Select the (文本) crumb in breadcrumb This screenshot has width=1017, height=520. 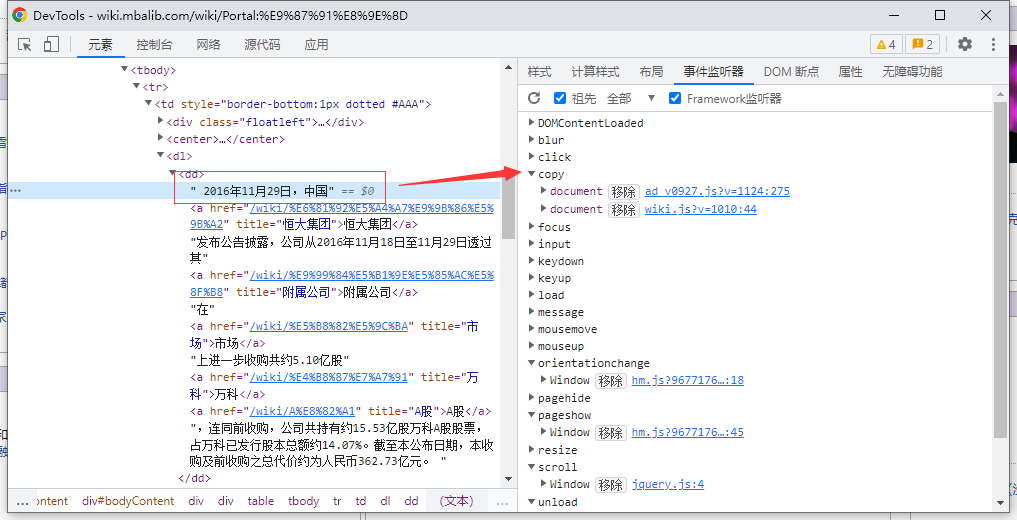pyautogui.click(x=456, y=501)
